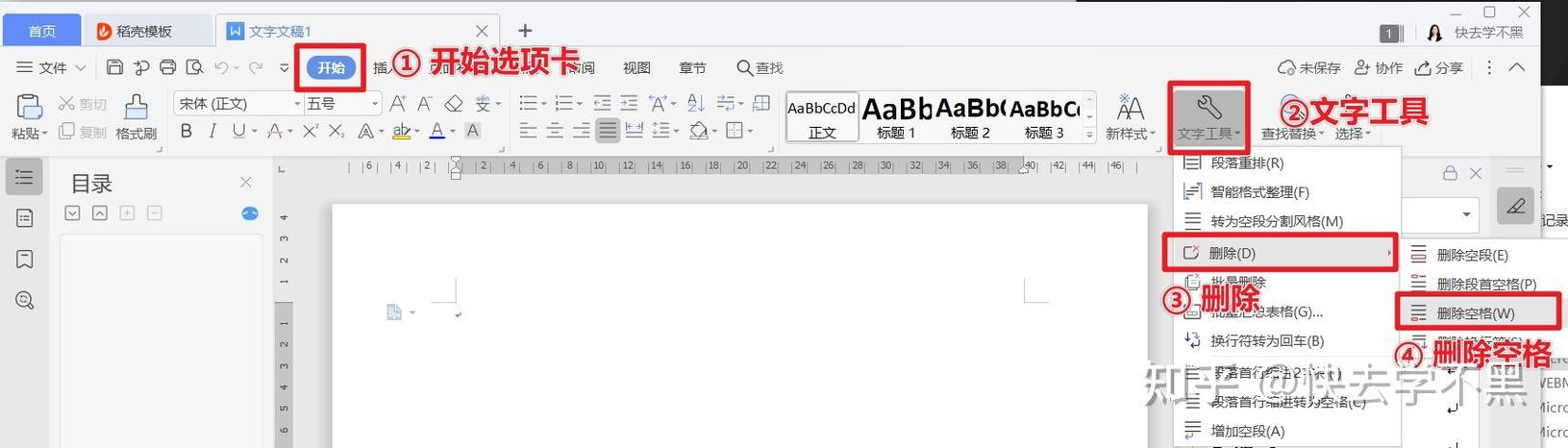Switch to the 章节 ribbon tab

(692, 67)
